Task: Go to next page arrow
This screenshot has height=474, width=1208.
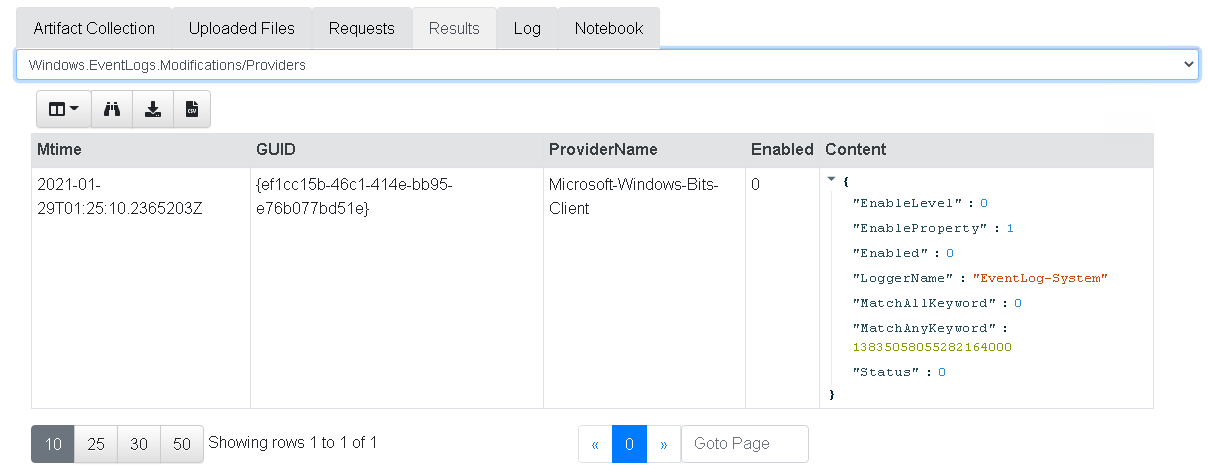Action: coord(663,444)
